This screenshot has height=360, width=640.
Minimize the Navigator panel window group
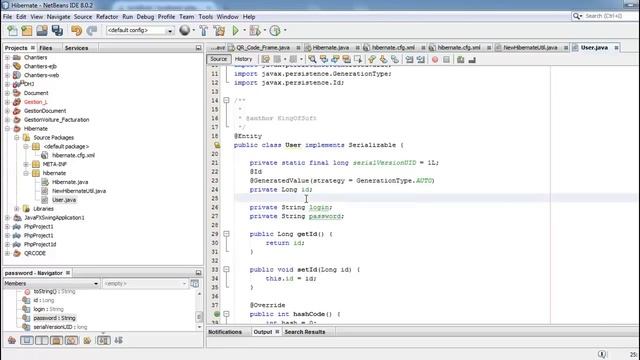pos(198,273)
